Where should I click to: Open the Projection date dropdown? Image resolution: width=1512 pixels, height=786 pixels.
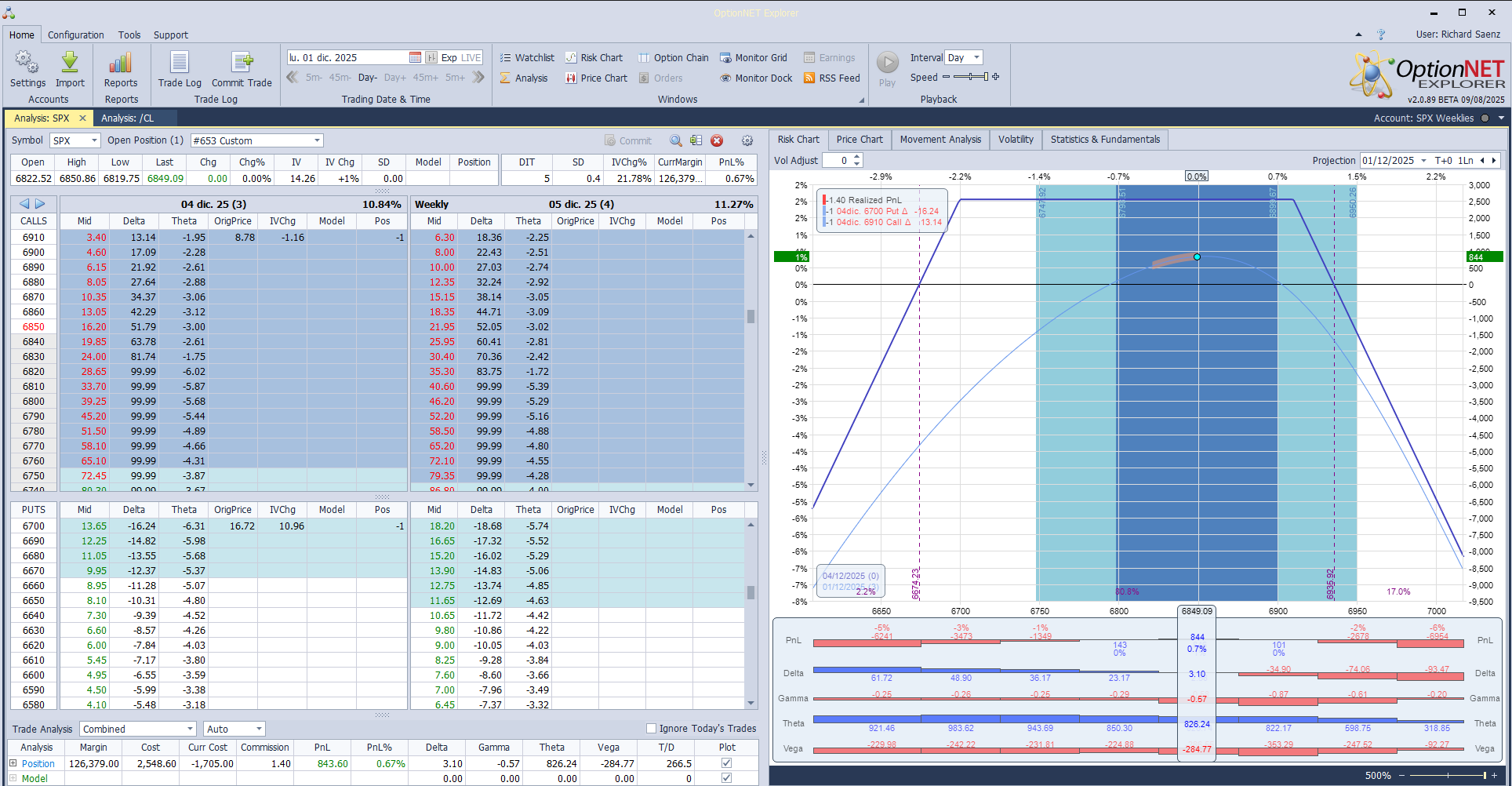pyautogui.click(x=1423, y=160)
